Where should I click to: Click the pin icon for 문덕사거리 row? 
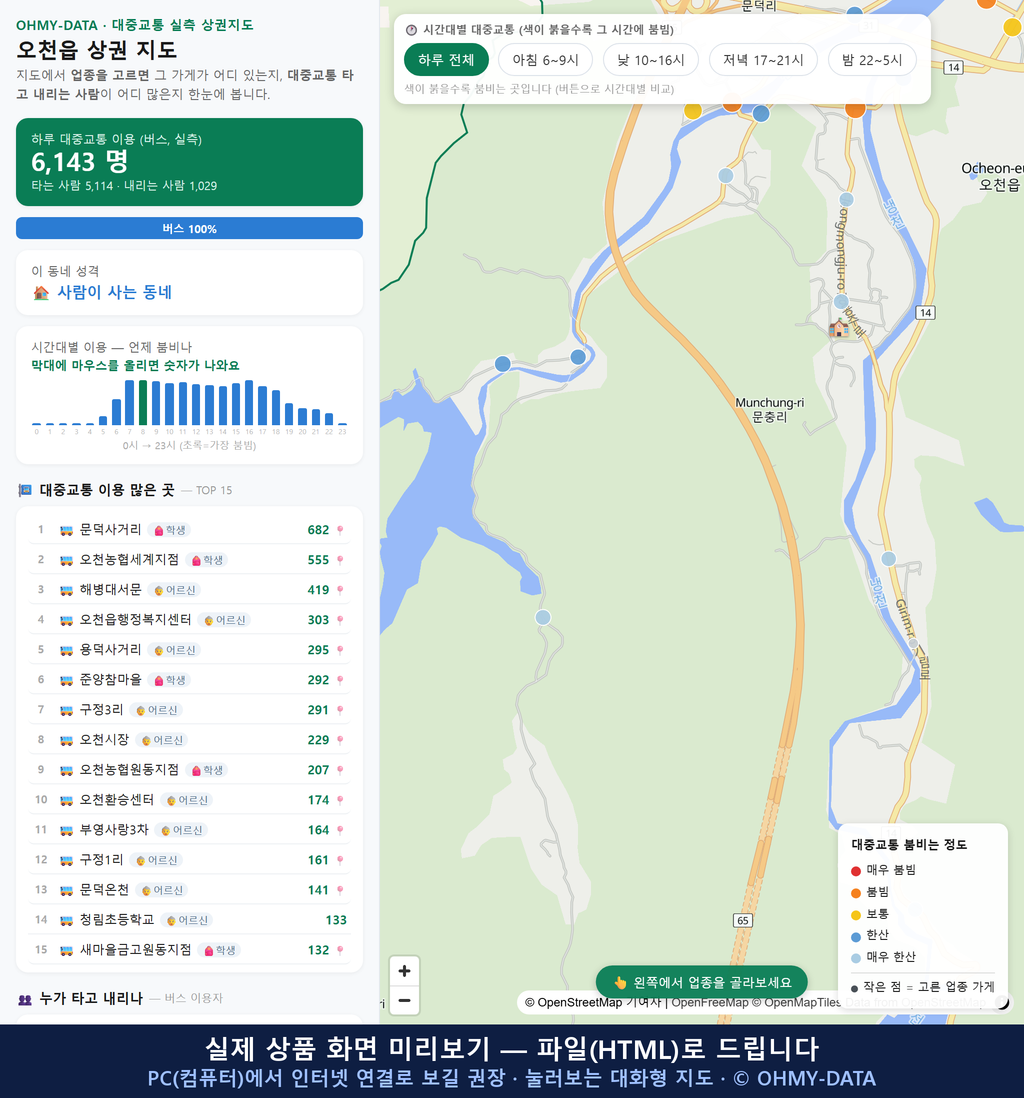point(340,530)
